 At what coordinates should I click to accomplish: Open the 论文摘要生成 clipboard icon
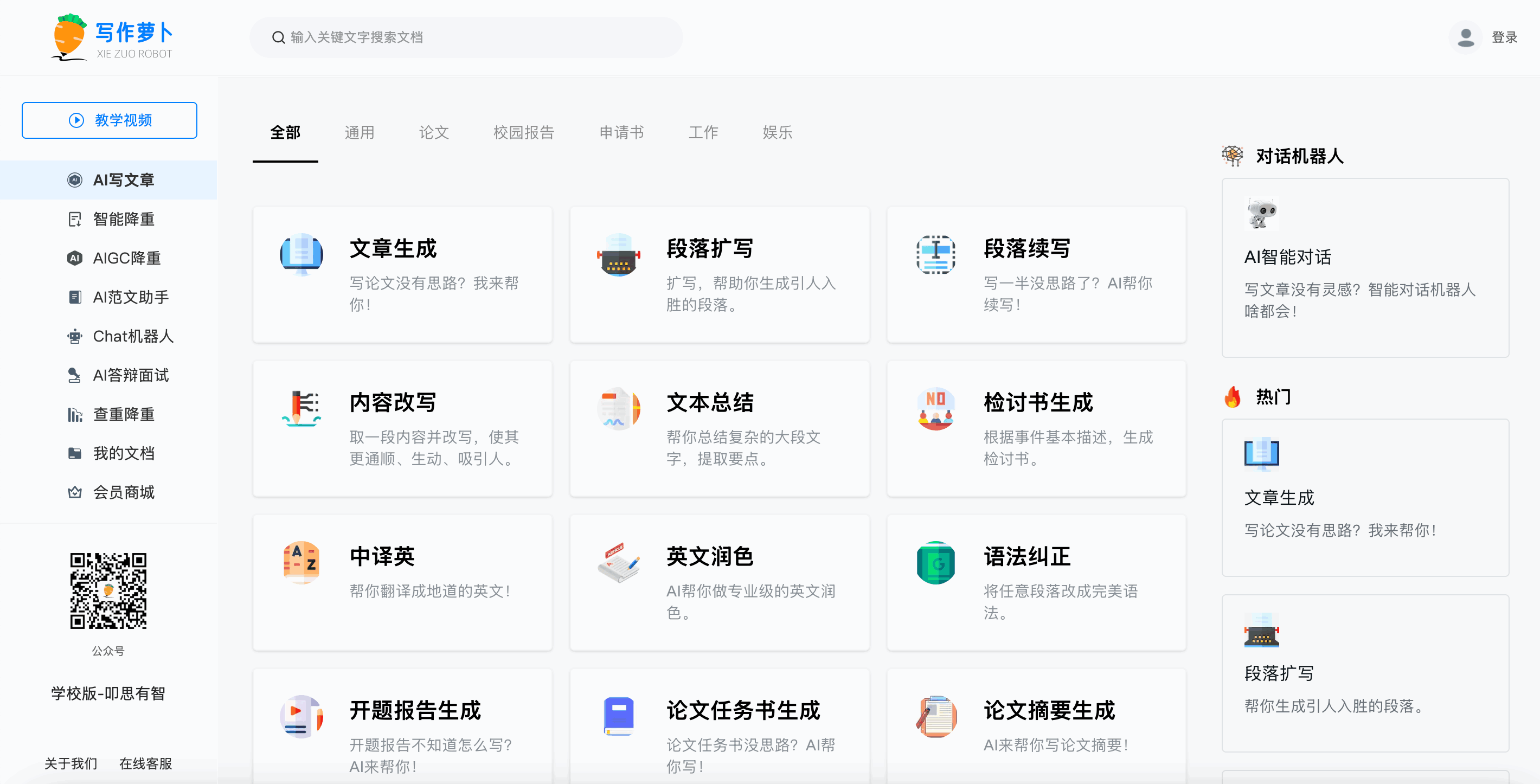point(935,716)
